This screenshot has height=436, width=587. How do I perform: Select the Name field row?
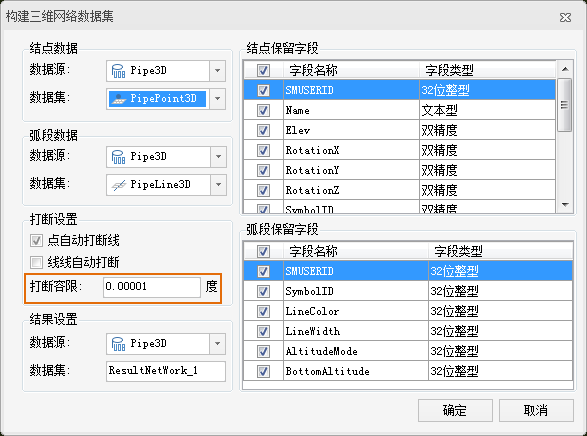click(400, 110)
